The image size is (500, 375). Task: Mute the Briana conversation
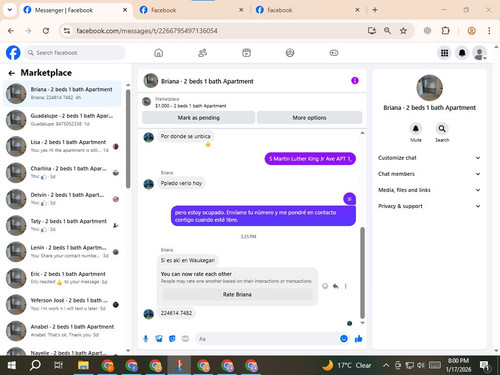click(x=416, y=129)
